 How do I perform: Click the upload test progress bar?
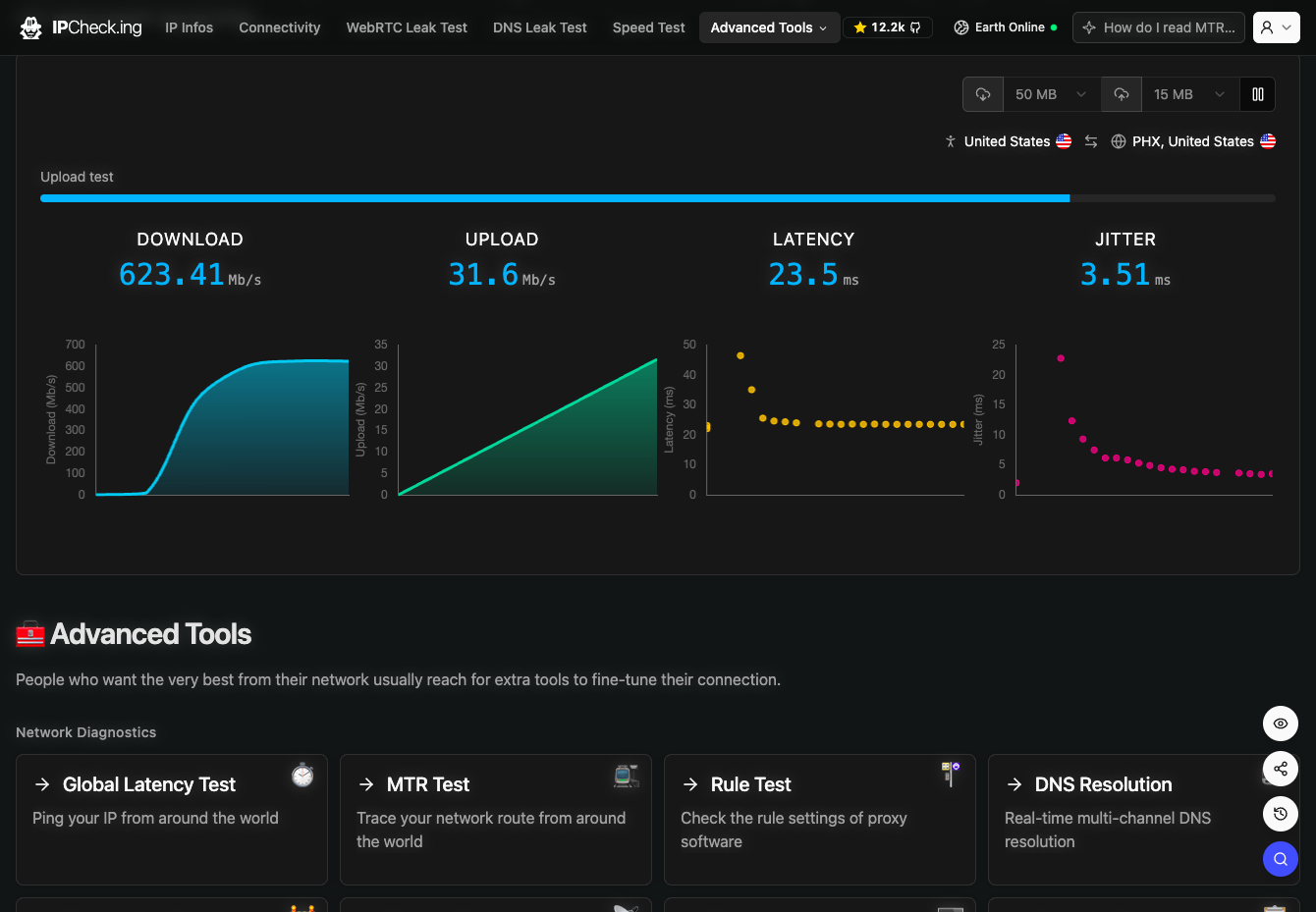click(658, 198)
